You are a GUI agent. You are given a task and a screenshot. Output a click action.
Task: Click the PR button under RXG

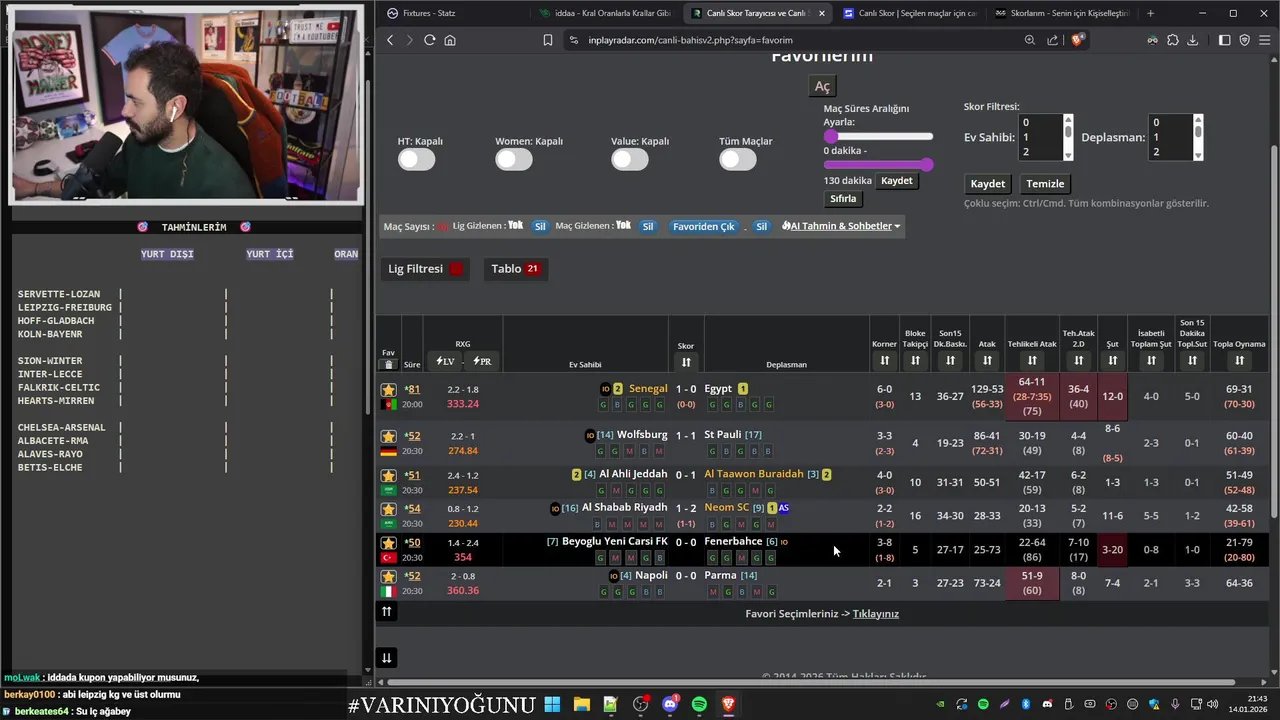click(482, 361)
